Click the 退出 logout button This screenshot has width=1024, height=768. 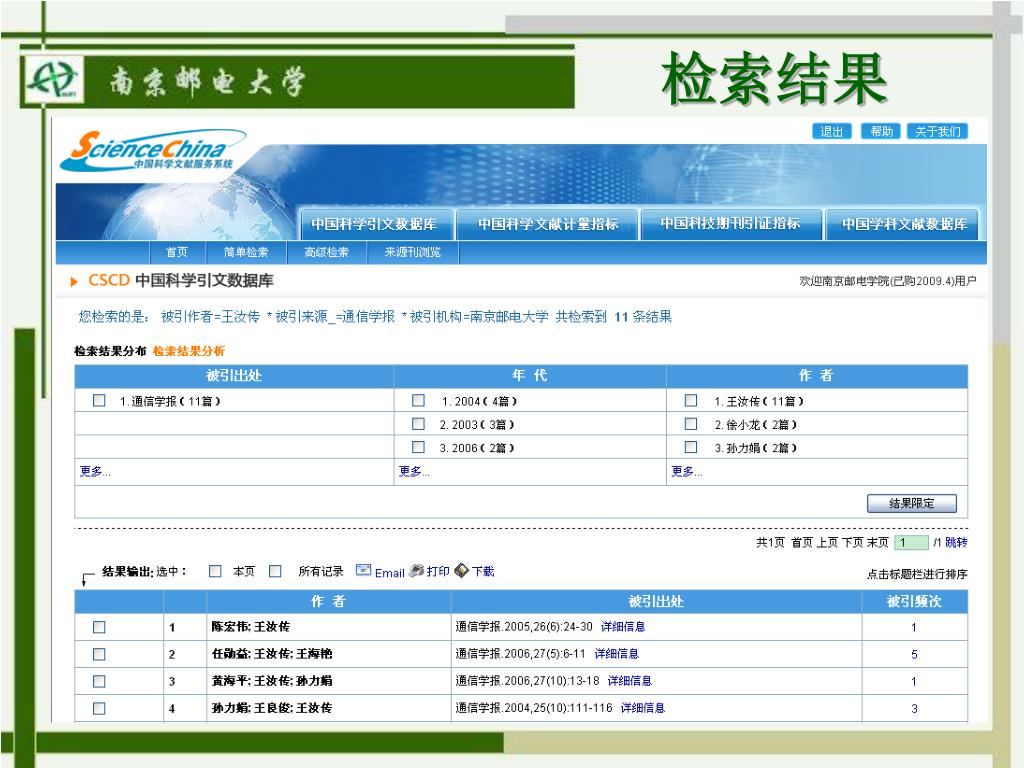[x=831, y=131]
